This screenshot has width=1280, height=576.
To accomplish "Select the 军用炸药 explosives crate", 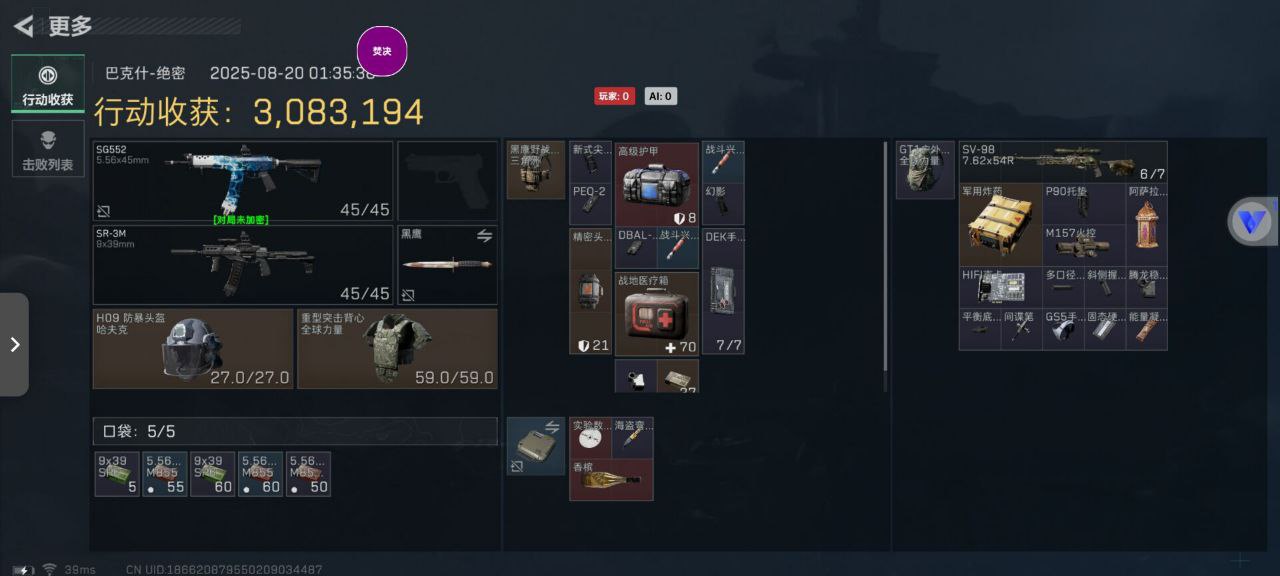I will pyautogui.click(x=1001, y=224).
